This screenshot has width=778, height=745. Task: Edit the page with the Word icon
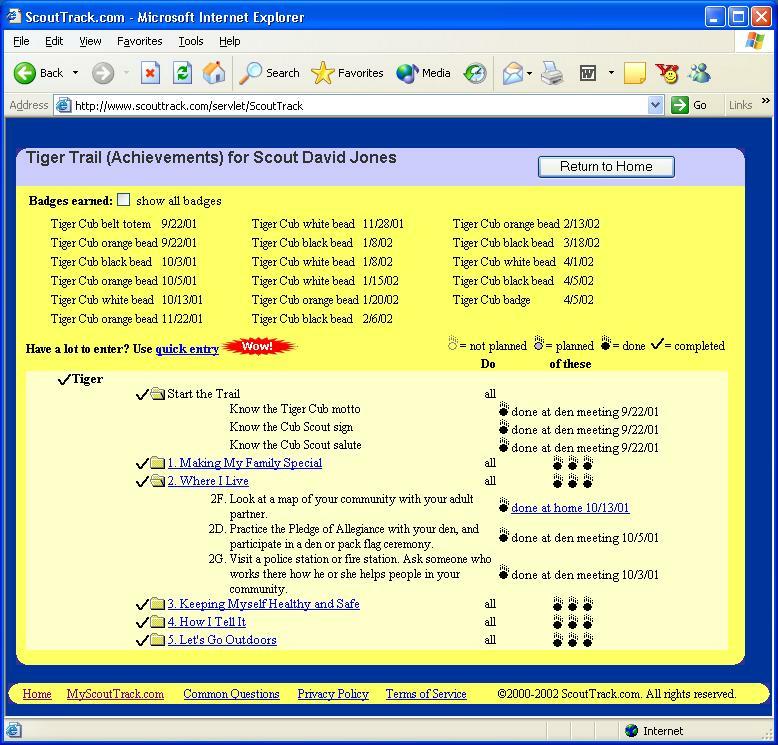click(588, 73)
